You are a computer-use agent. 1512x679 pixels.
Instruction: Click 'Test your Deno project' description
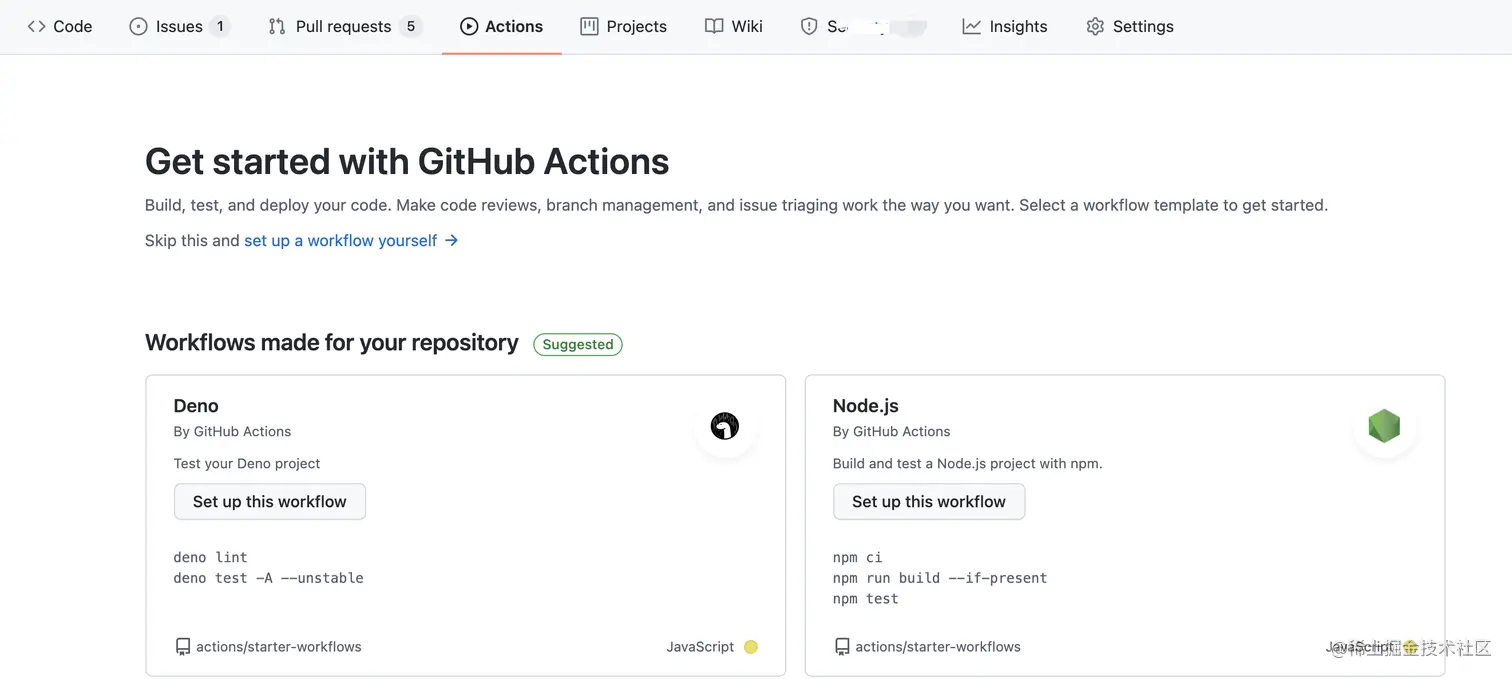click(247, 464)
